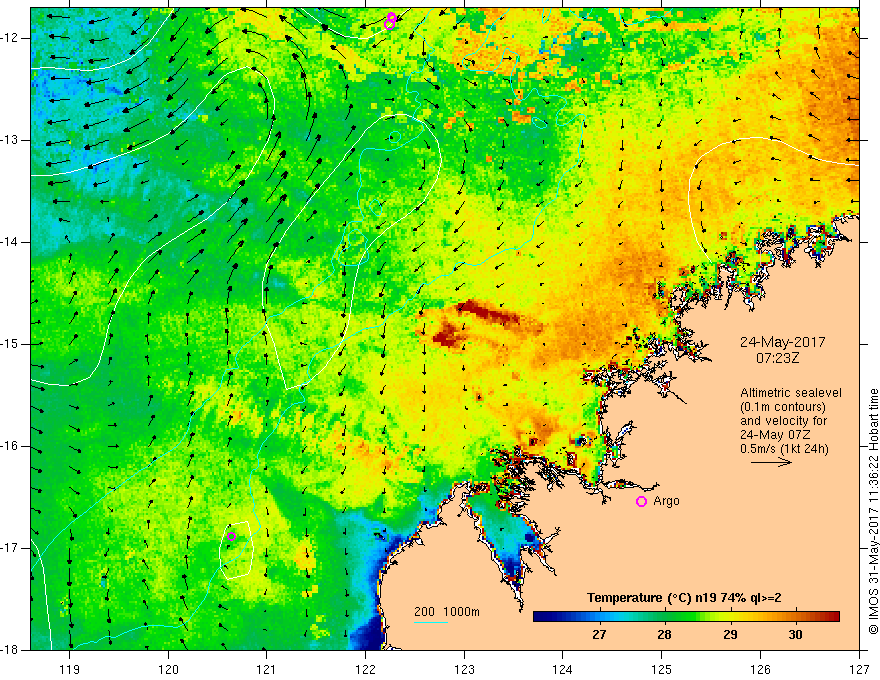
Task: Click the '24-May-2017' date text
Action: (x=782, y=342)
